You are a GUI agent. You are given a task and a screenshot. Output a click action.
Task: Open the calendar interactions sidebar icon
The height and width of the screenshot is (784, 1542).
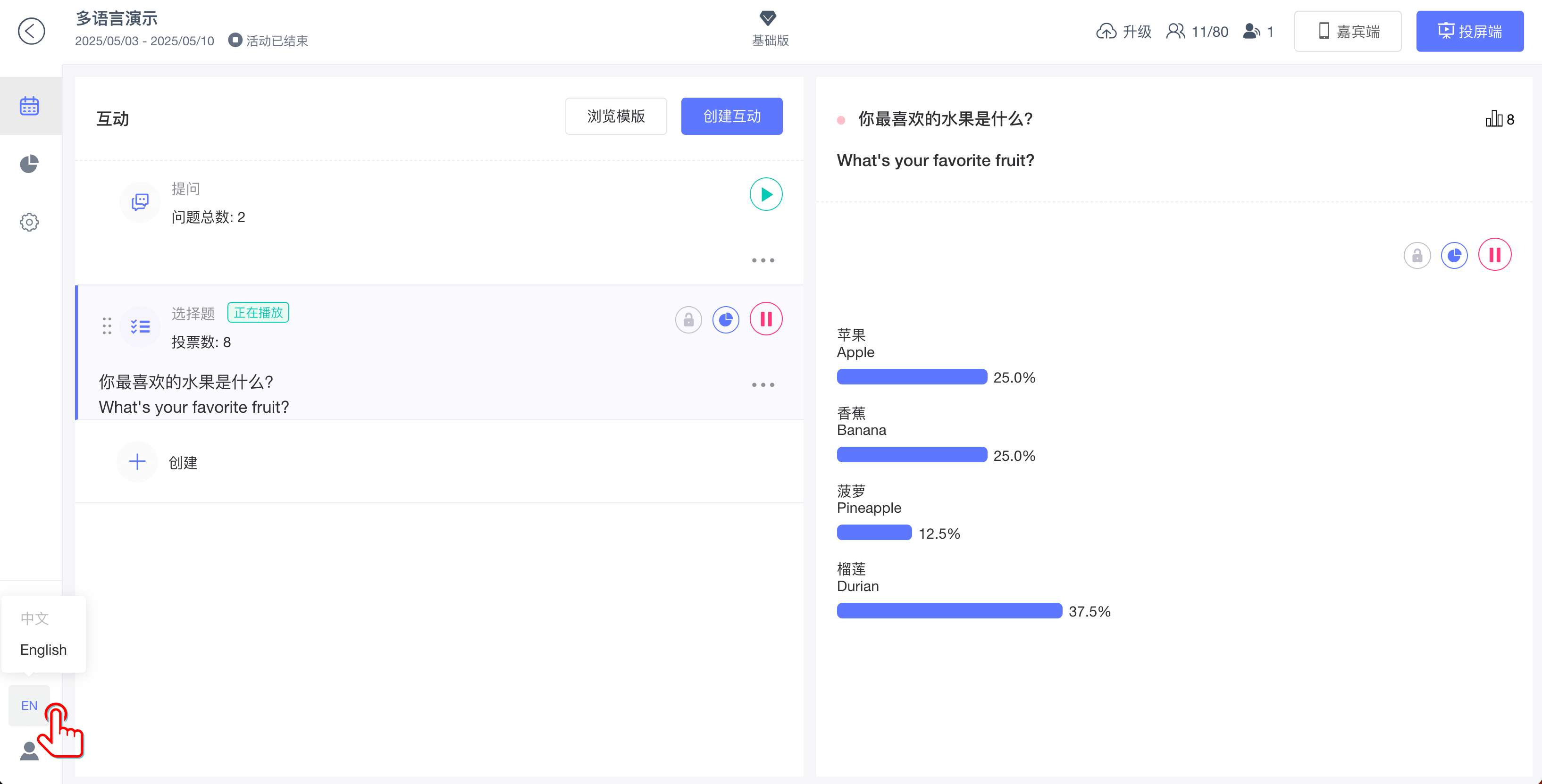(x=29, y=106)
